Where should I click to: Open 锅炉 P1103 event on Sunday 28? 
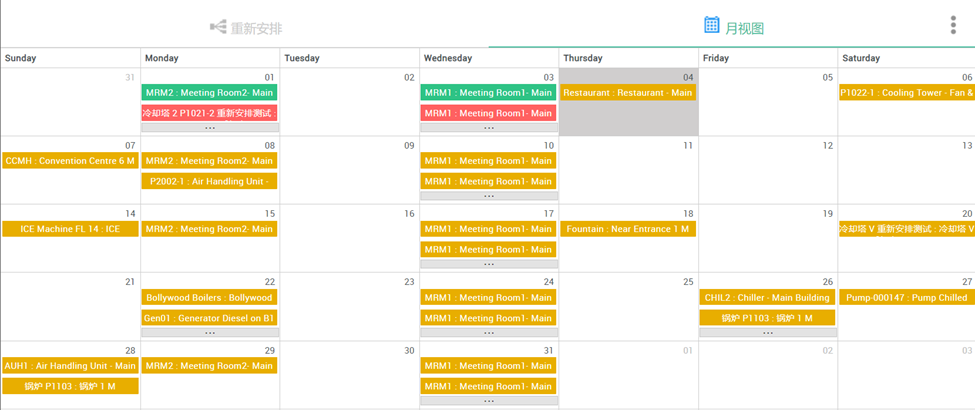tap(70, 387)
